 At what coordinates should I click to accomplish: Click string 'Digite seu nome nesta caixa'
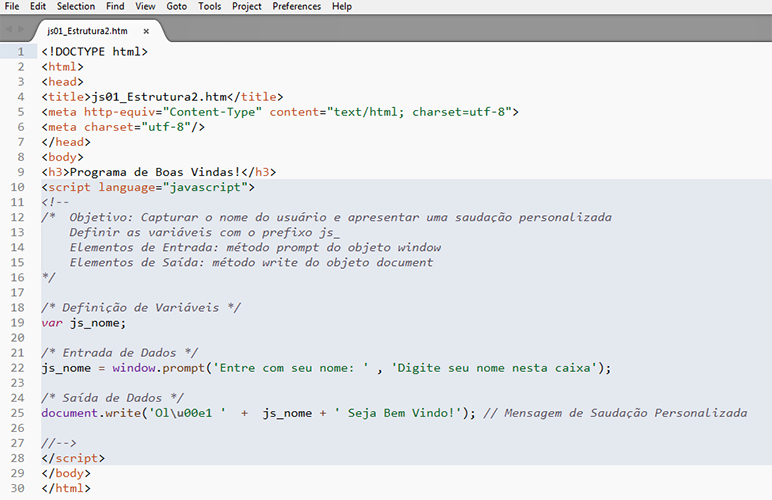point(494,368)
